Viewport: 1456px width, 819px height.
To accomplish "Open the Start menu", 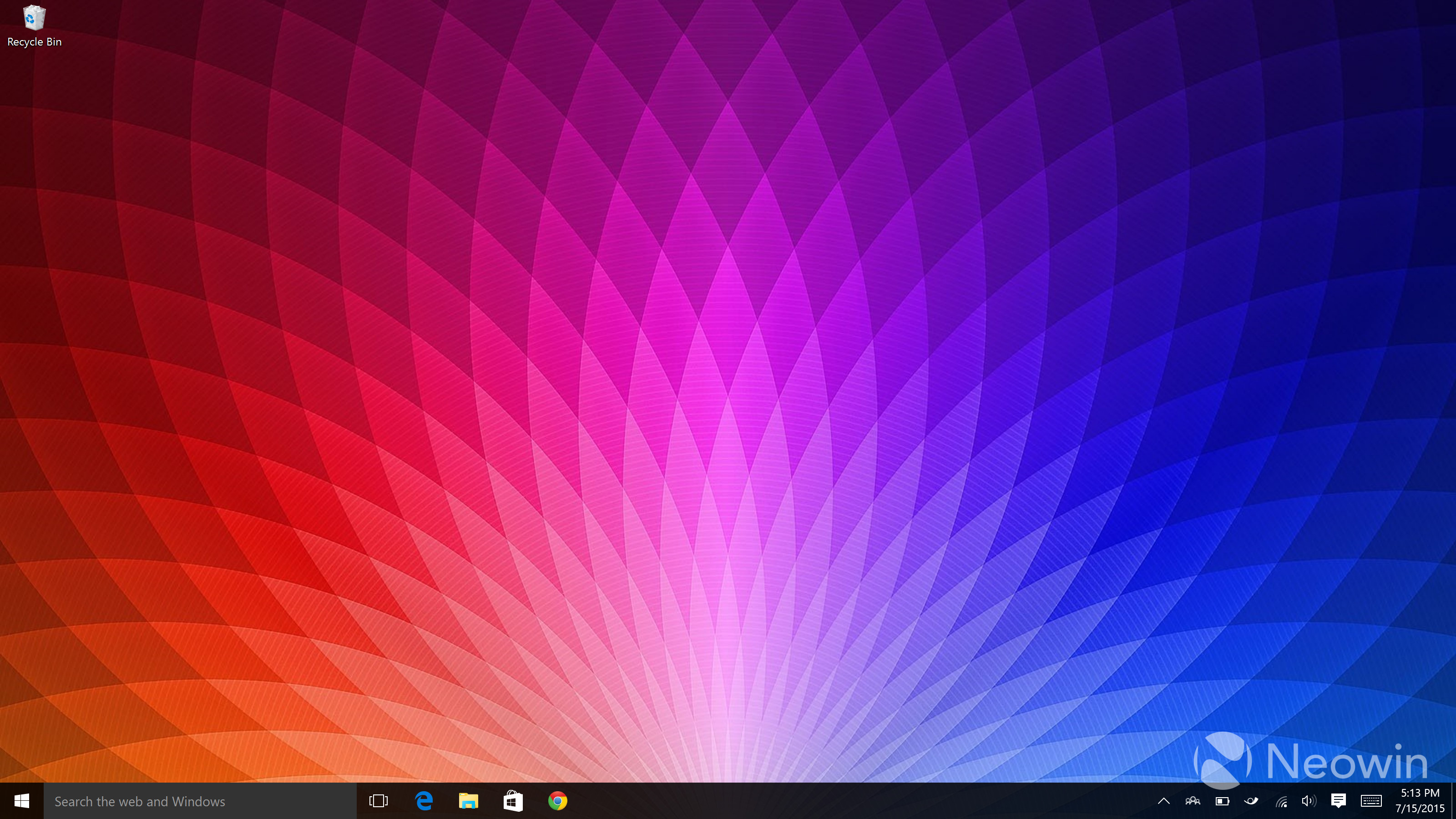I will 21,801.
